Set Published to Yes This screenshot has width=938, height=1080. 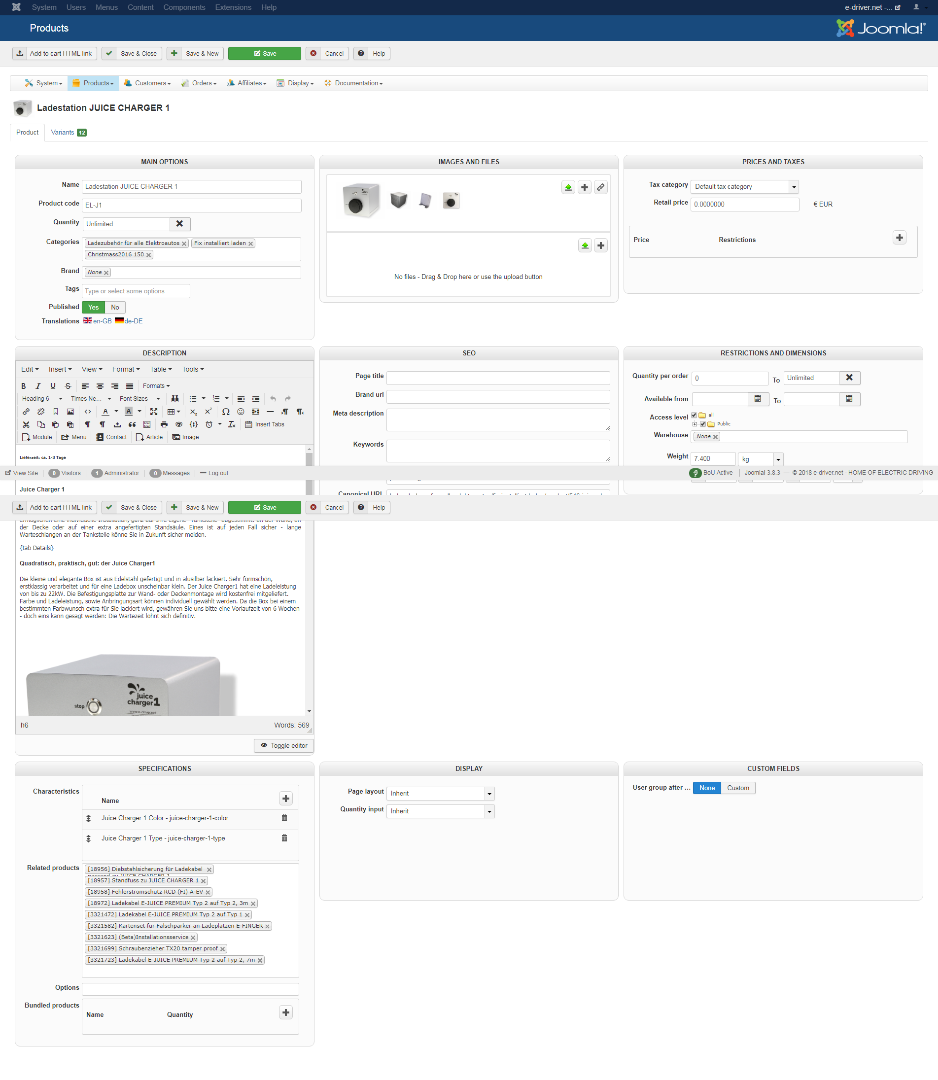94,307
